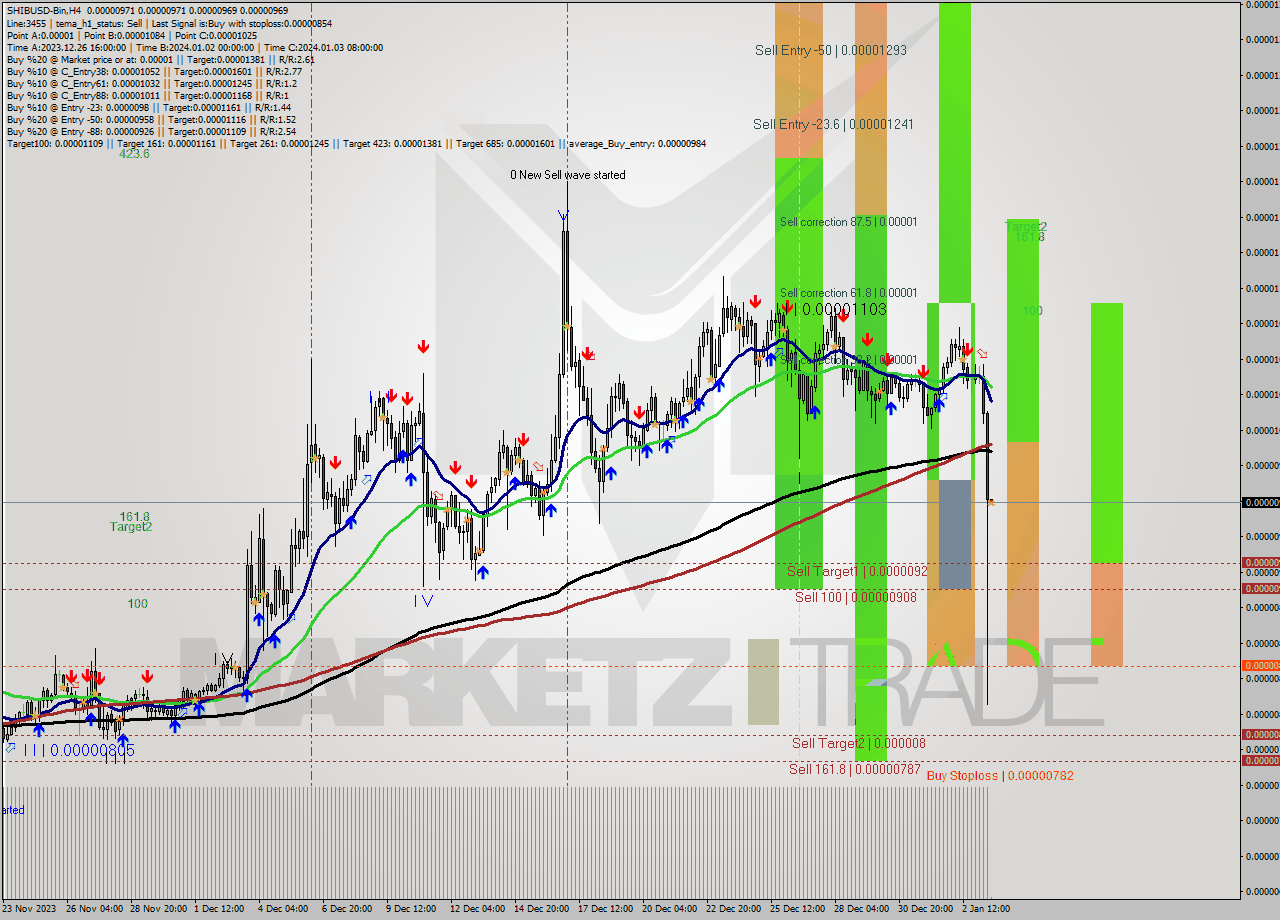1280x920 pixels.
Task: Click the '20 Dec 04:00' time axis label
Action: coord(670,909)
